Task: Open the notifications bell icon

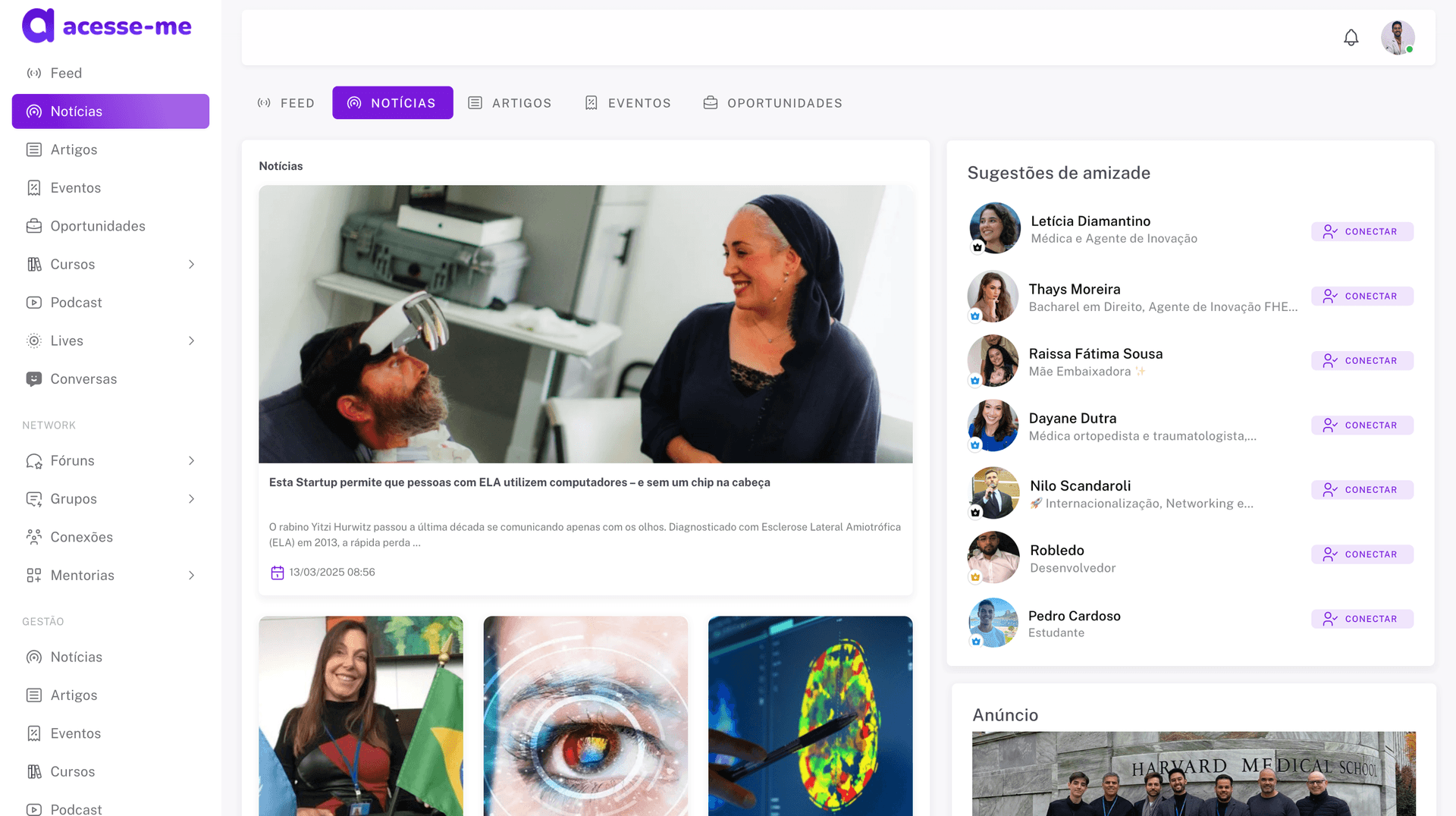Action: click(x=1351, y=38)
